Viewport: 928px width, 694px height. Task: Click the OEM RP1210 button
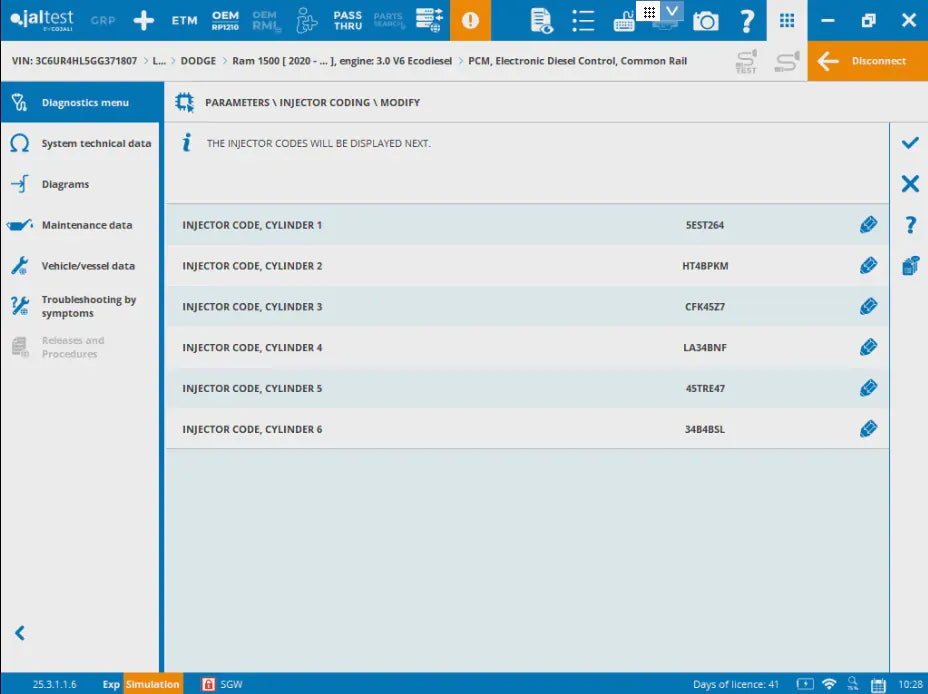point(225,20)
